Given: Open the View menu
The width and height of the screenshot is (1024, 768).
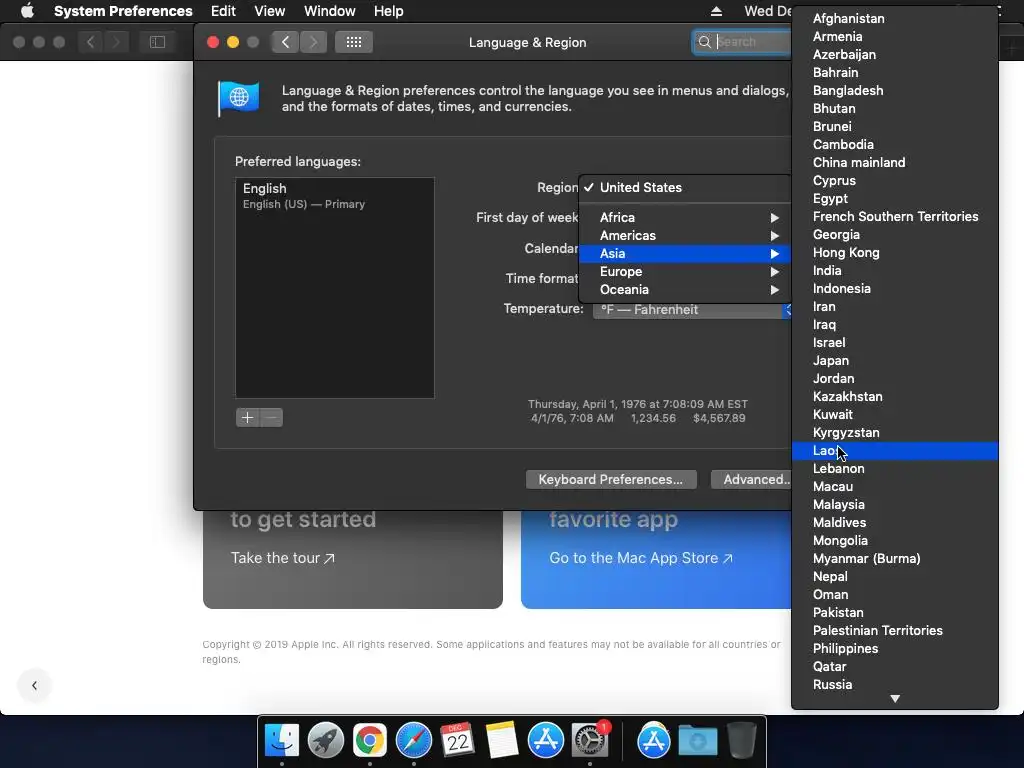Looking at the screenshot, I should tap(270, 11).
